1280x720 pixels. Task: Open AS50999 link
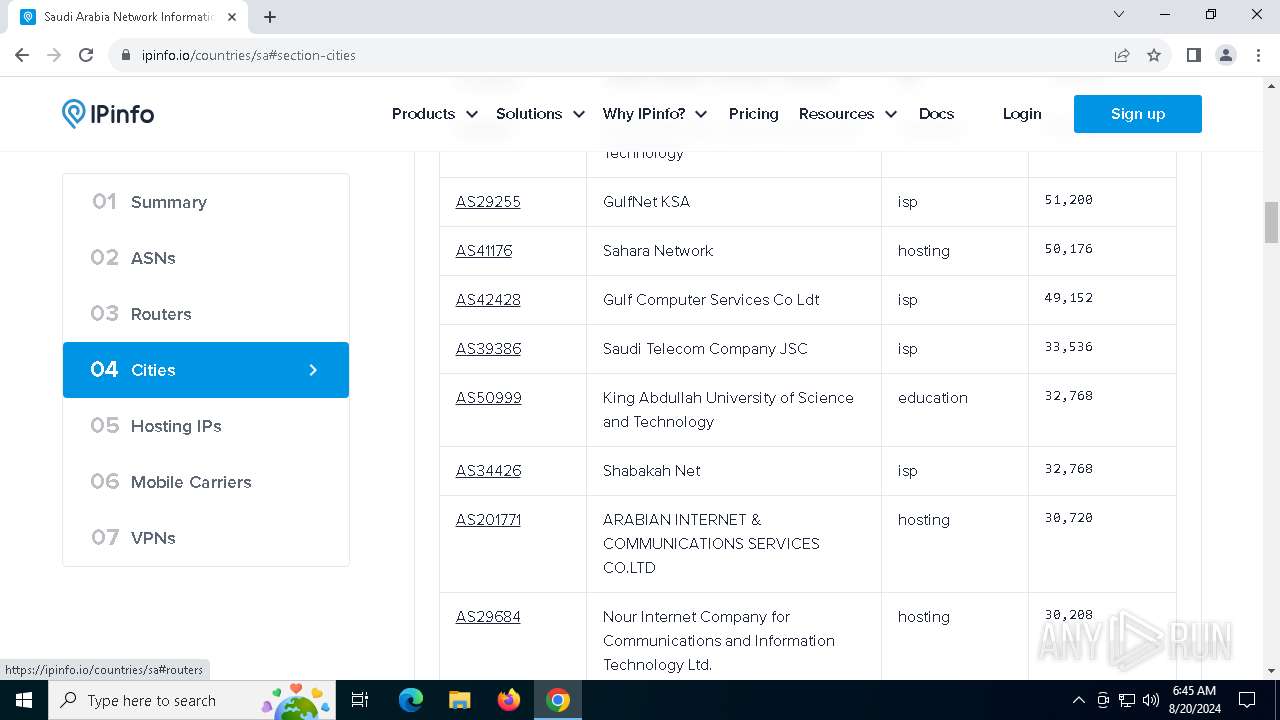point(489,398)
